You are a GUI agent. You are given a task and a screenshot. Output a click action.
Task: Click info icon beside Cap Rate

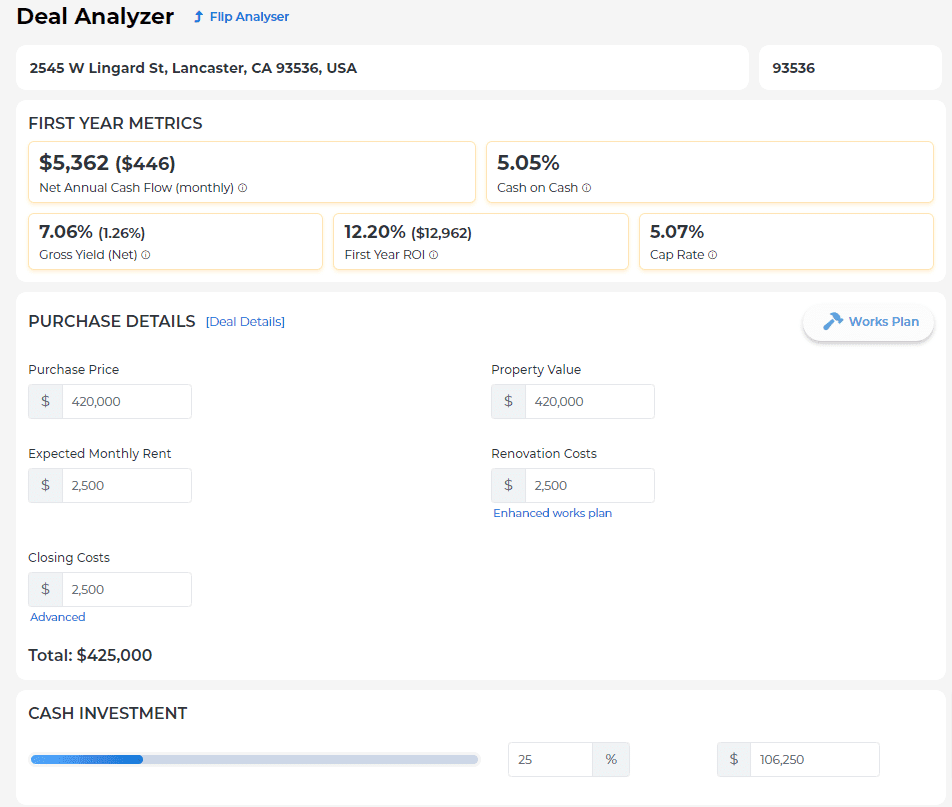click(x=713, y=254)
